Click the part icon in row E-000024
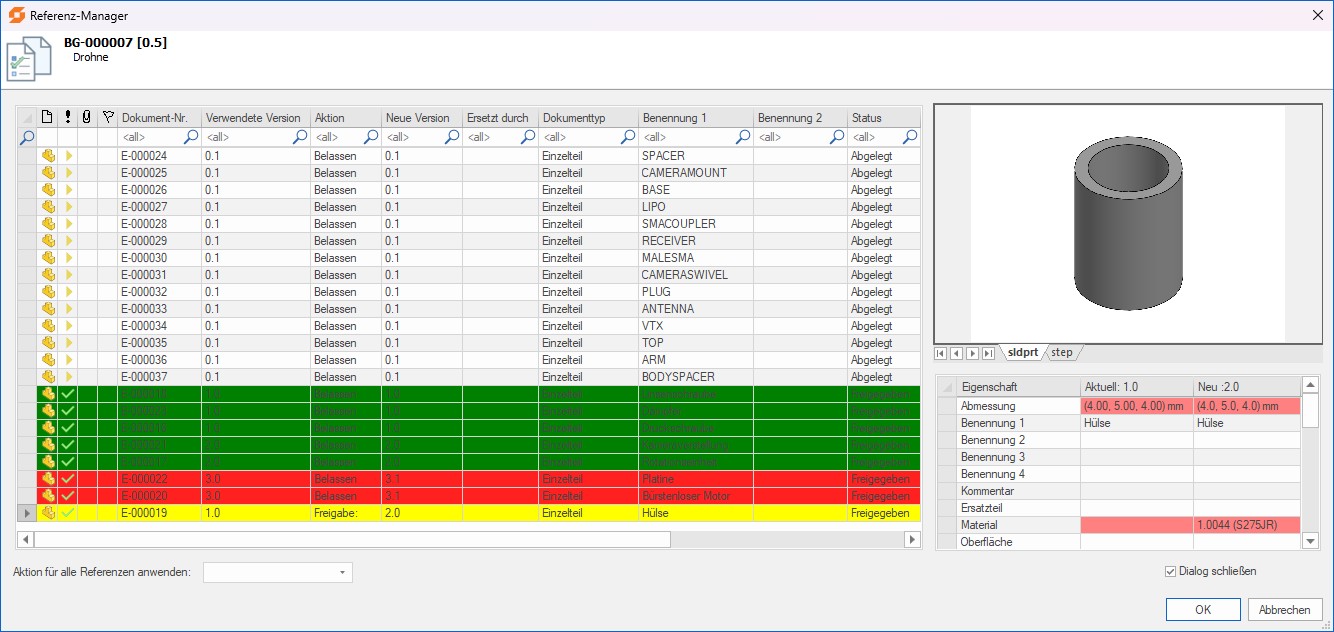Viewport: 1334px width, 632px height. point(47,156)
